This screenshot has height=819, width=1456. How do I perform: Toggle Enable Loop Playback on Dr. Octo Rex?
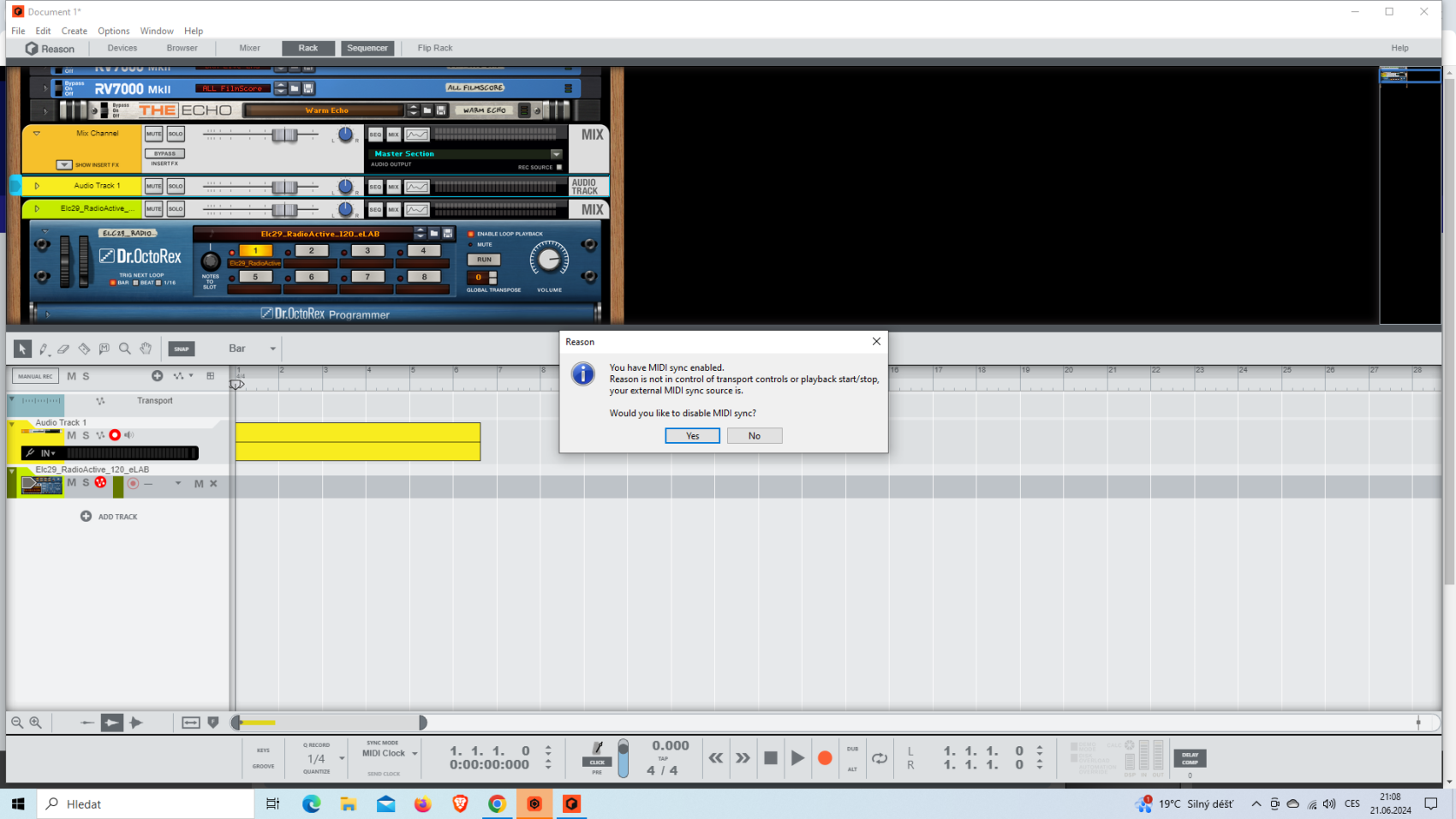471,234
